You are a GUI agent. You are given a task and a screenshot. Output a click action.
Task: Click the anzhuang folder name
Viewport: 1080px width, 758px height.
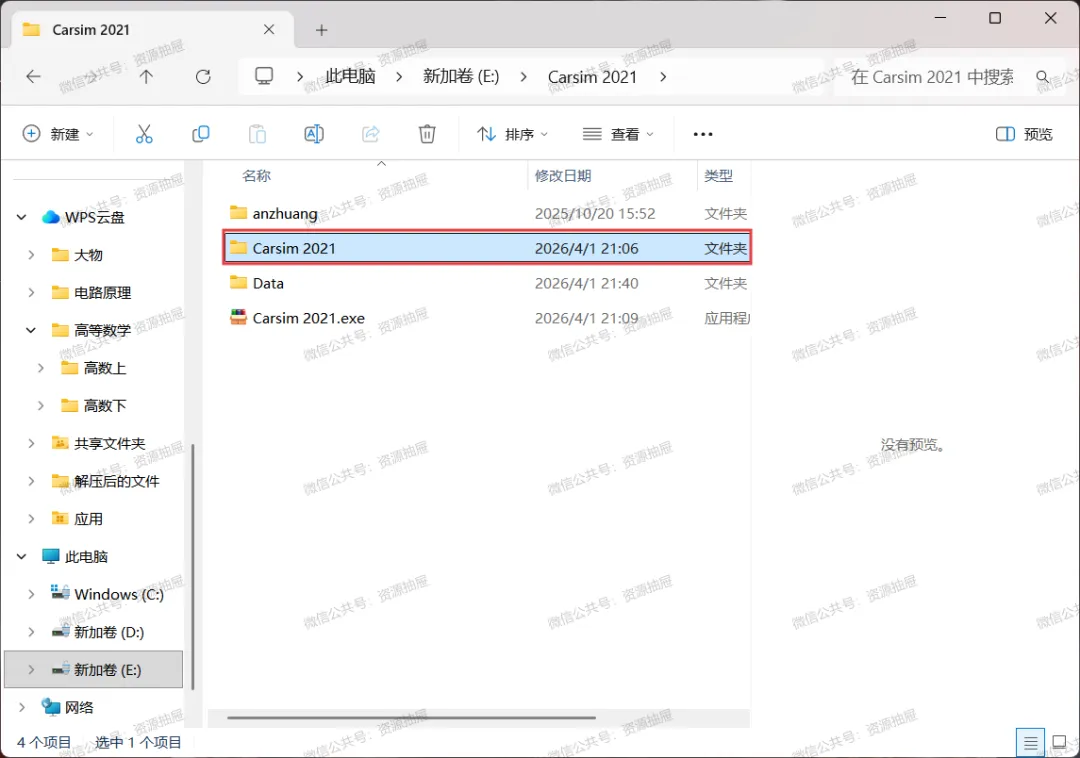[x=285, y=213]
